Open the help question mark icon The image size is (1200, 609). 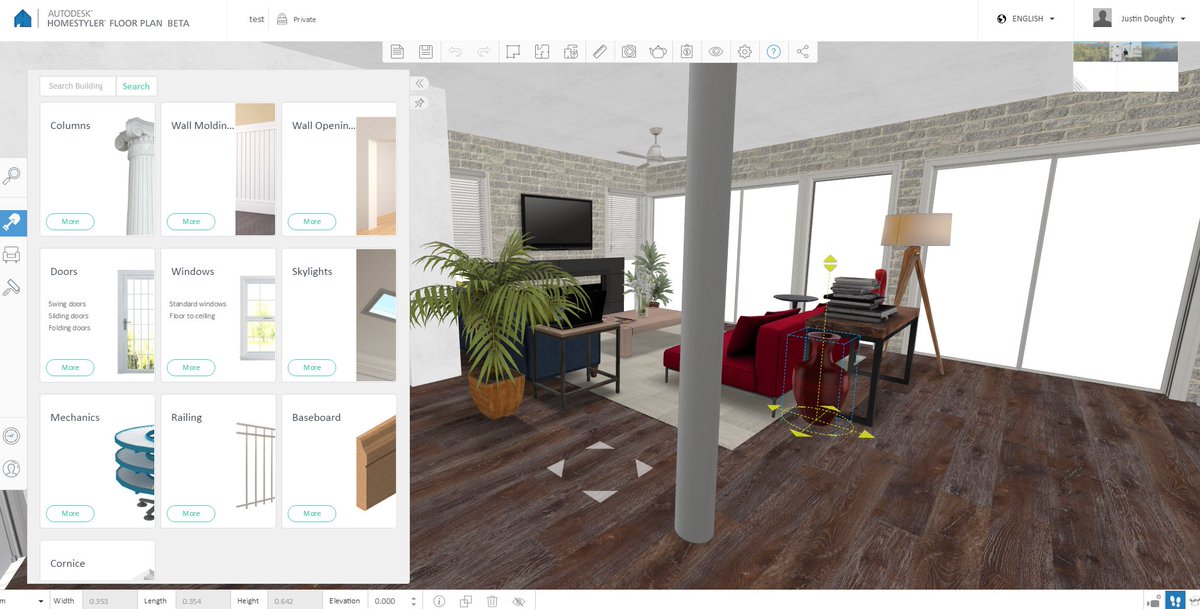(774, 51)
